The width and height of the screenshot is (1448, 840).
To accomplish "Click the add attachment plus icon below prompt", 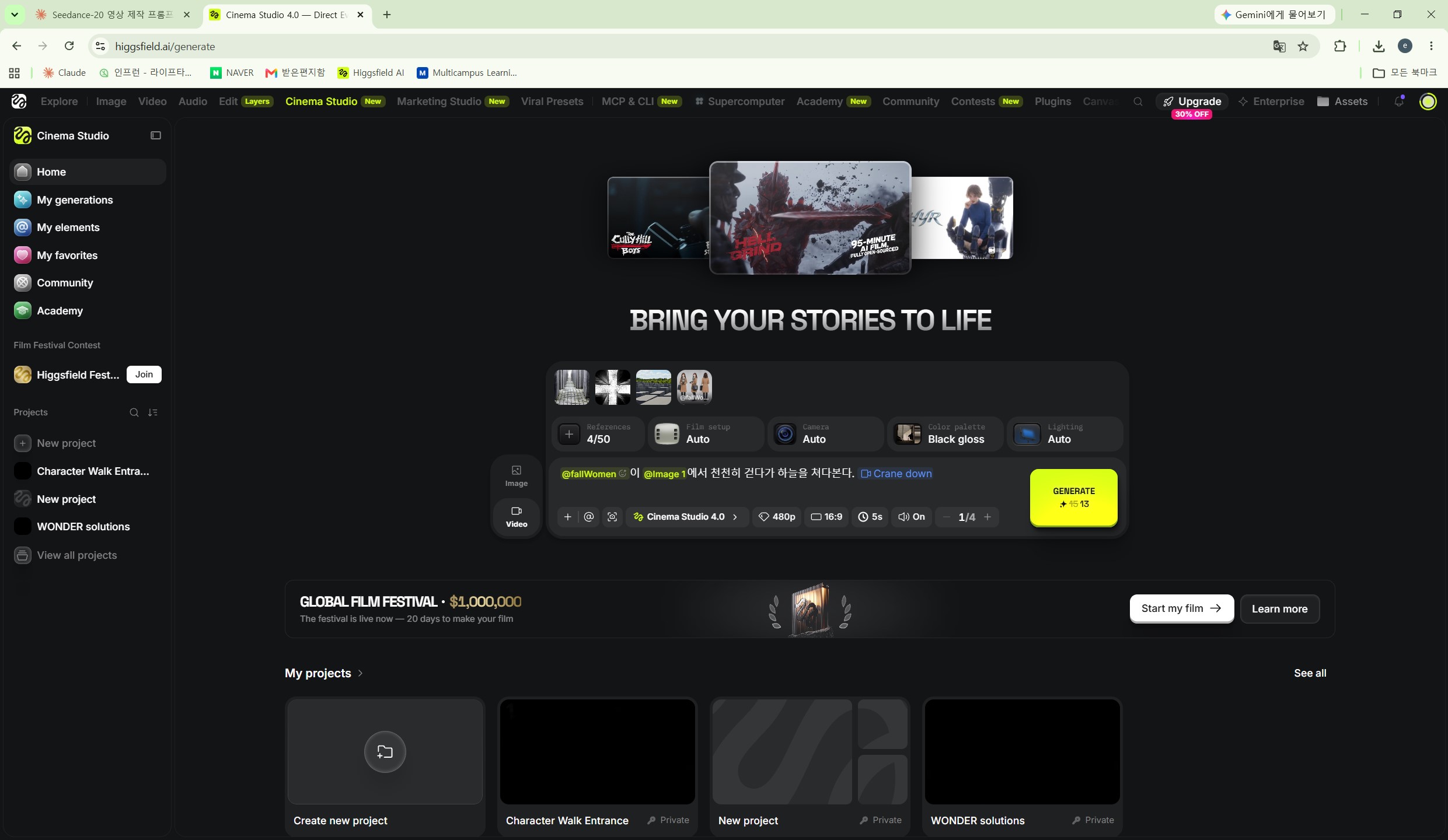I will 567,517.
